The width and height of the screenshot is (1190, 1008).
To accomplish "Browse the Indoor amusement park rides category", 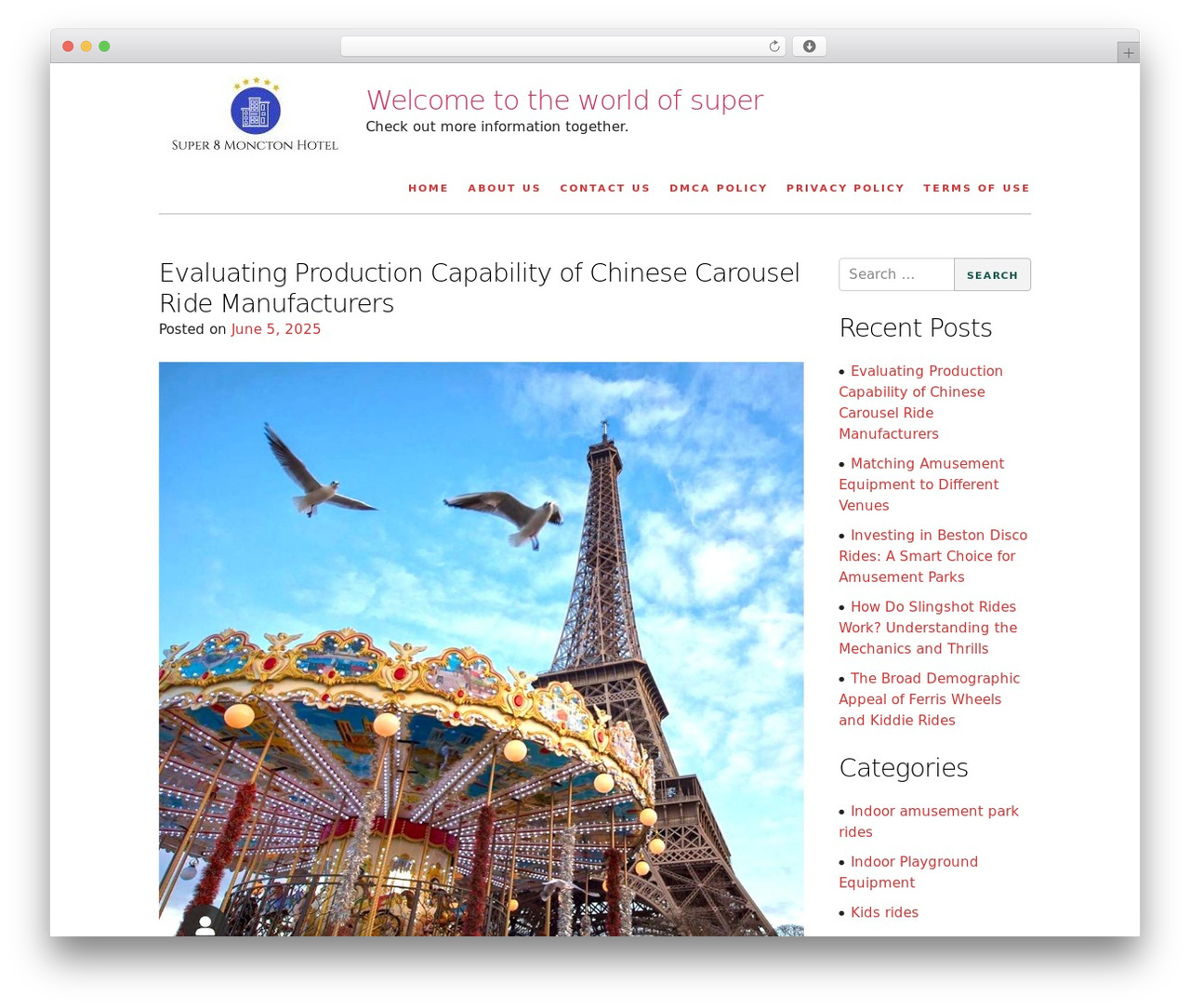I will pos(929,821).
